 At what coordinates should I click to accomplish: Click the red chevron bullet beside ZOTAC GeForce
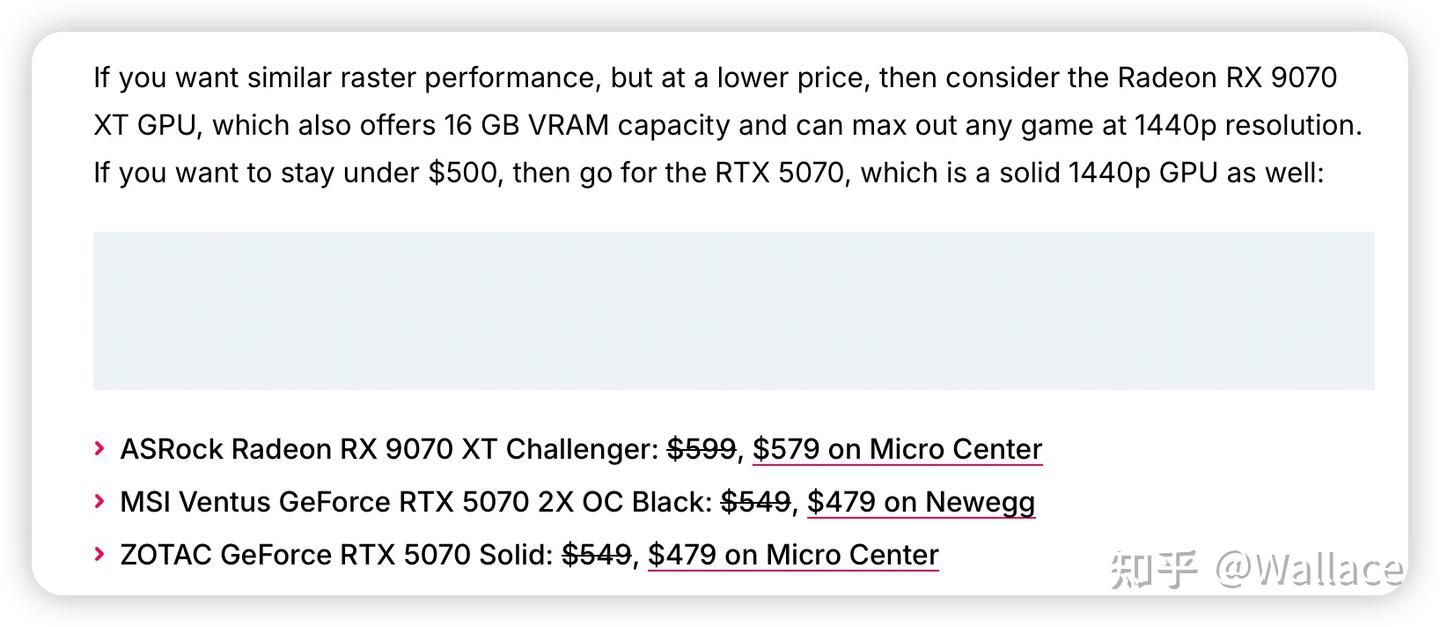tap(99, 554)
